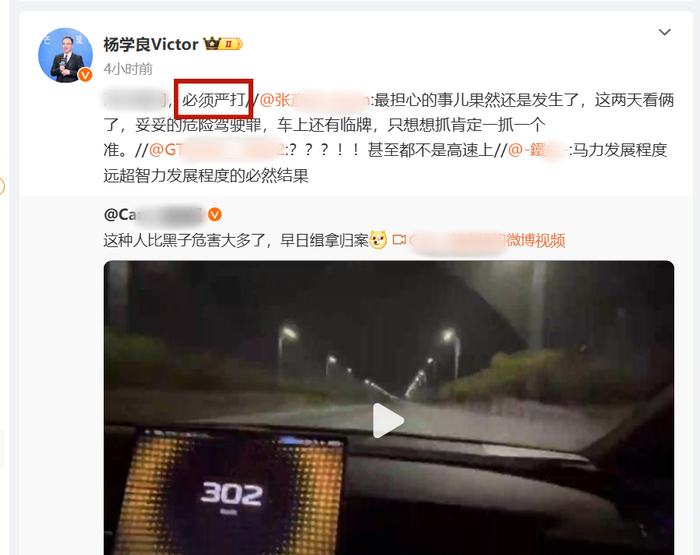The height and width of the screenshot is (555, 700).
Task: Click the orange verified badge on avatar
Action: click(x=85, y=75)
